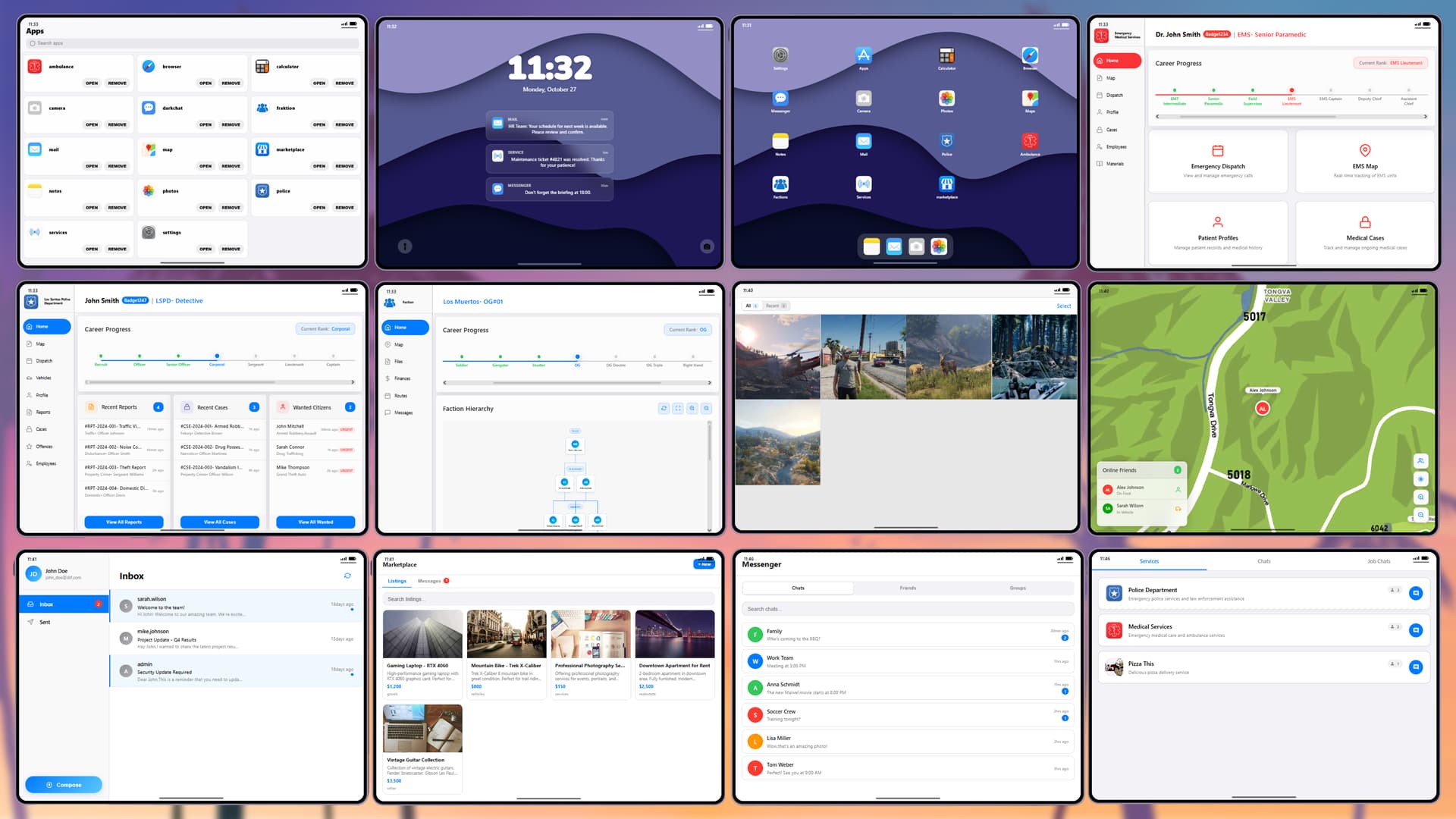Switch photo gallery filter to Recent
1456x819 pixels.
[775, 306]
